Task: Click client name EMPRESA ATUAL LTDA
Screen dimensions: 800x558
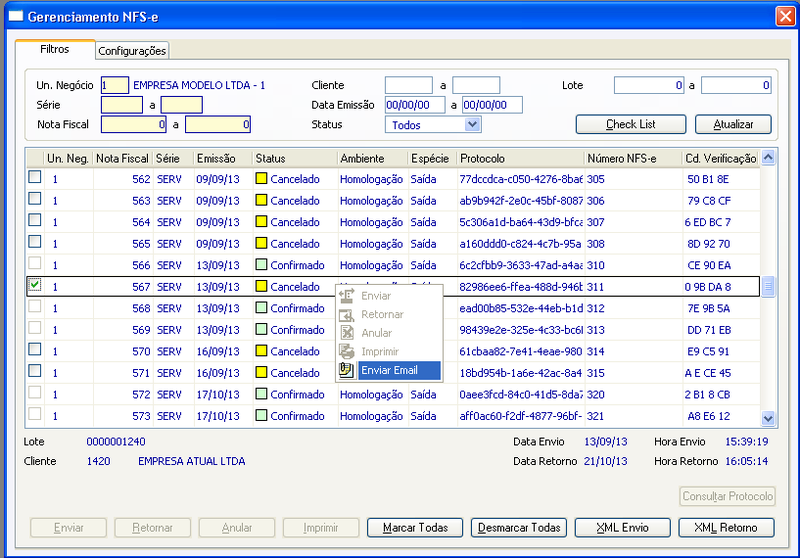Action: tap(191, 461)
